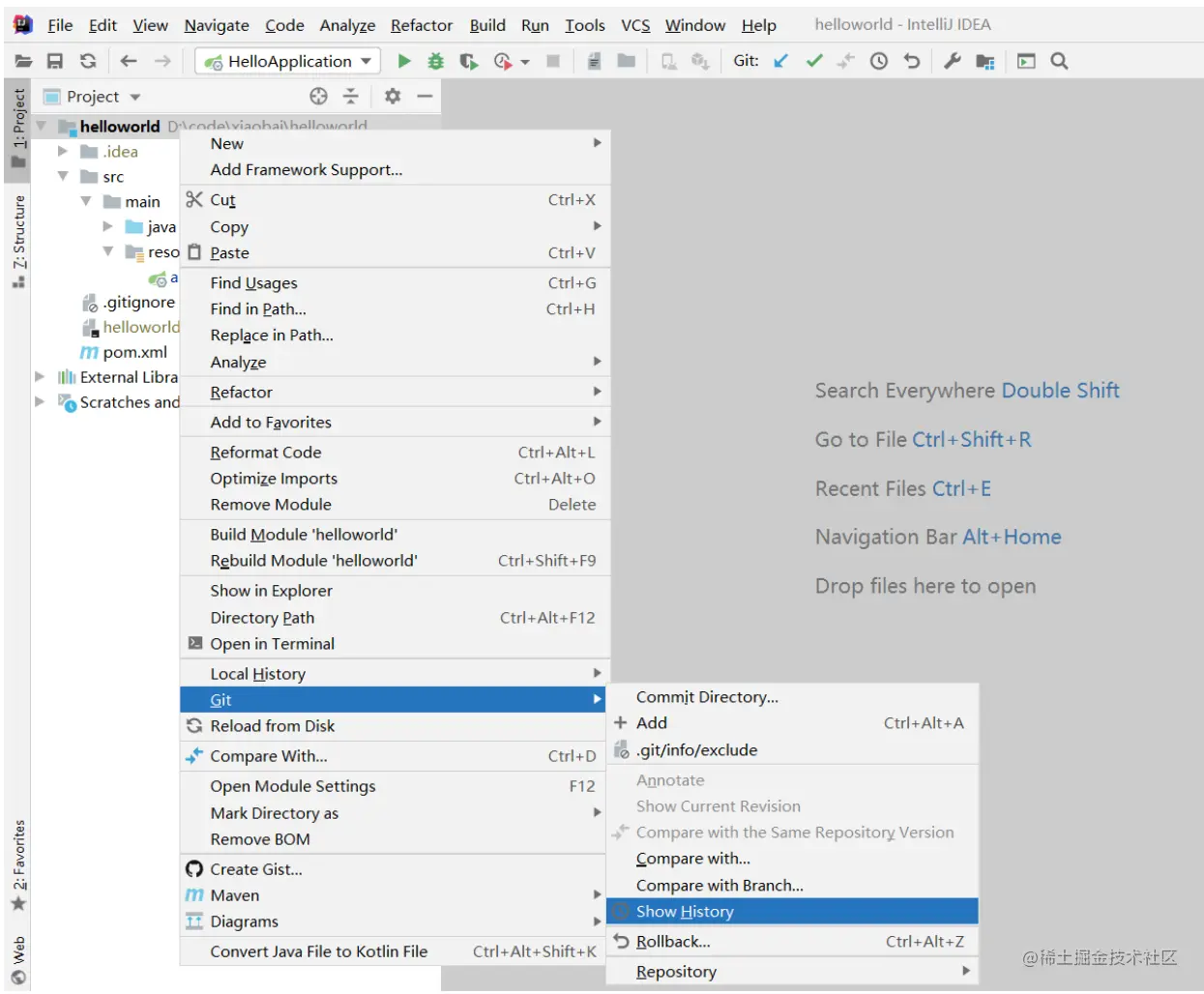Open the File menu
1204x994 pixels.
pyautogui.click(x=60, y=25)
